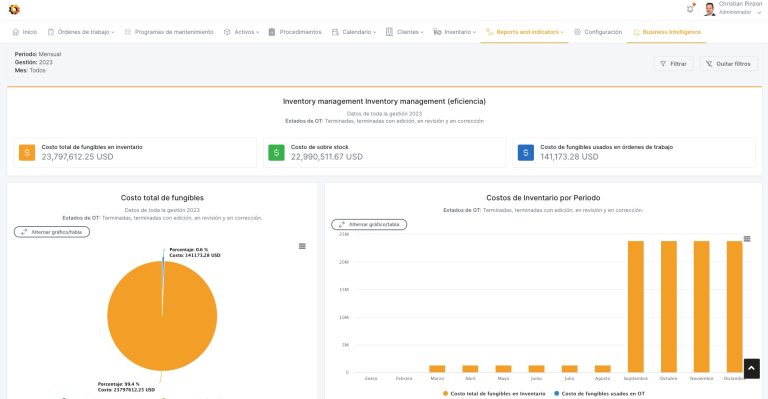Click the Gestión: 2023 label
This screenshot has height=399, width=768.
[x=33, y=62]
